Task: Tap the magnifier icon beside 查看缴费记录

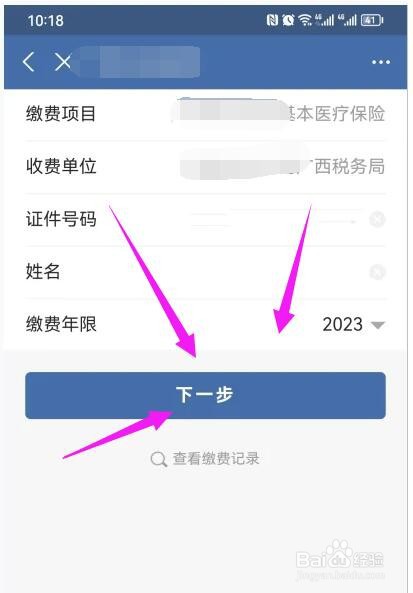Action: point(158,459)
